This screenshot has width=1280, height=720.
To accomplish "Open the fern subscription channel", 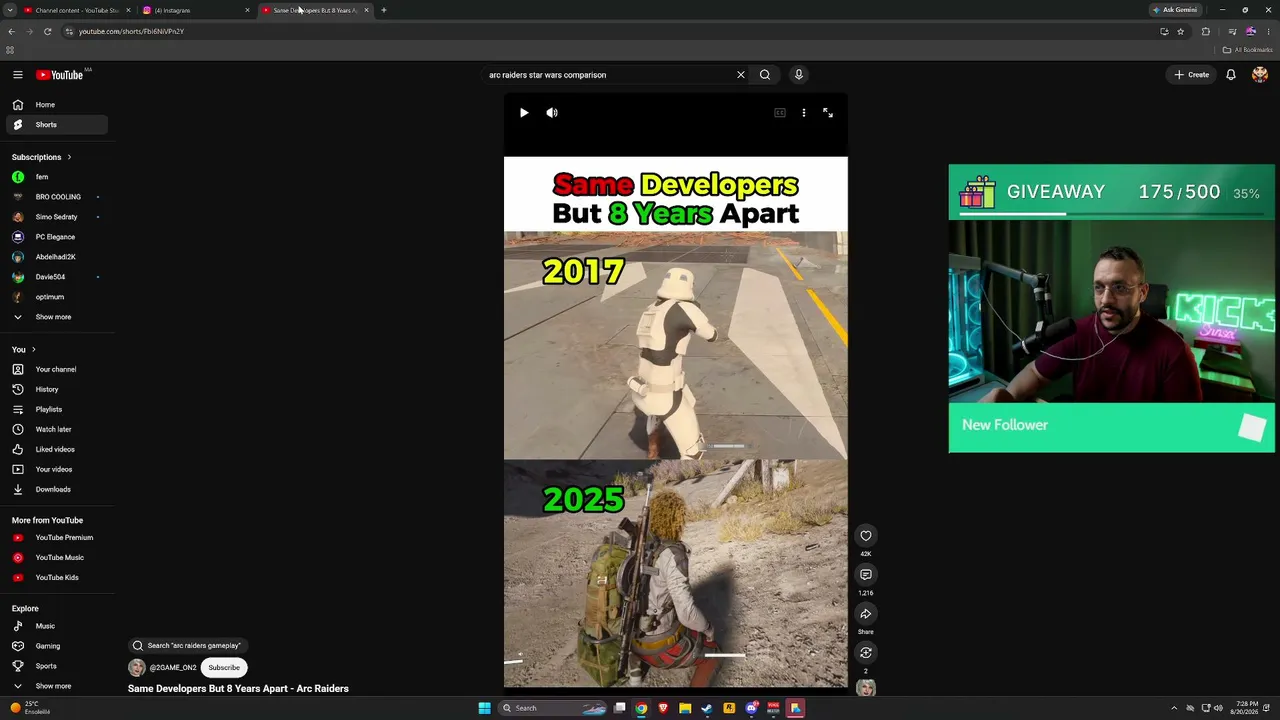I will (57, 177).
